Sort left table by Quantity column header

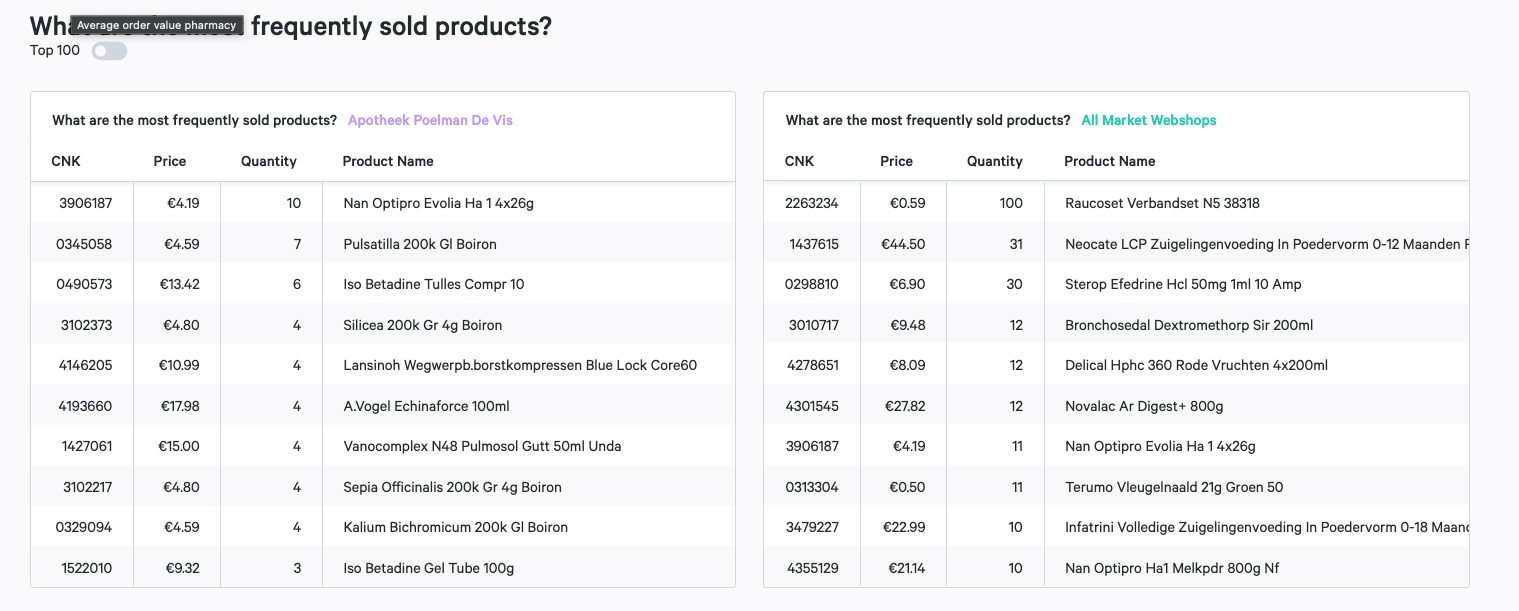click(x=269, y=161)
